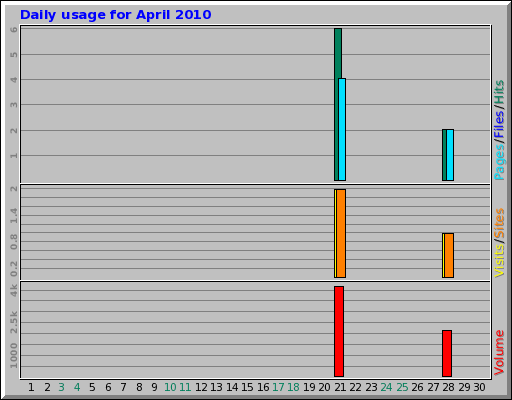Click the red Volume bar on day 21

pos(339,331)
